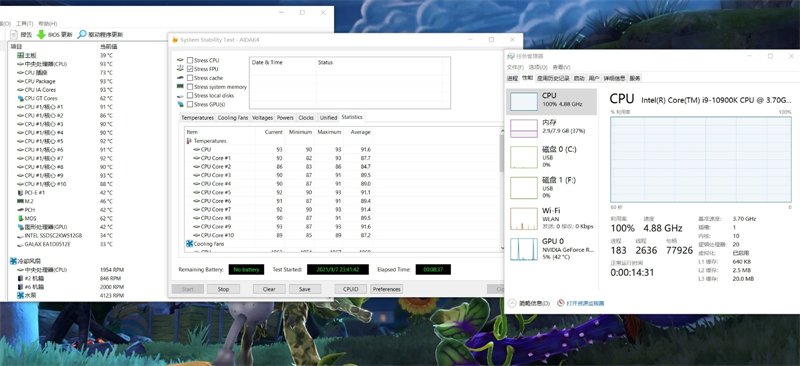
Task: Open the Voltages tab
Action: coord(262,117)
